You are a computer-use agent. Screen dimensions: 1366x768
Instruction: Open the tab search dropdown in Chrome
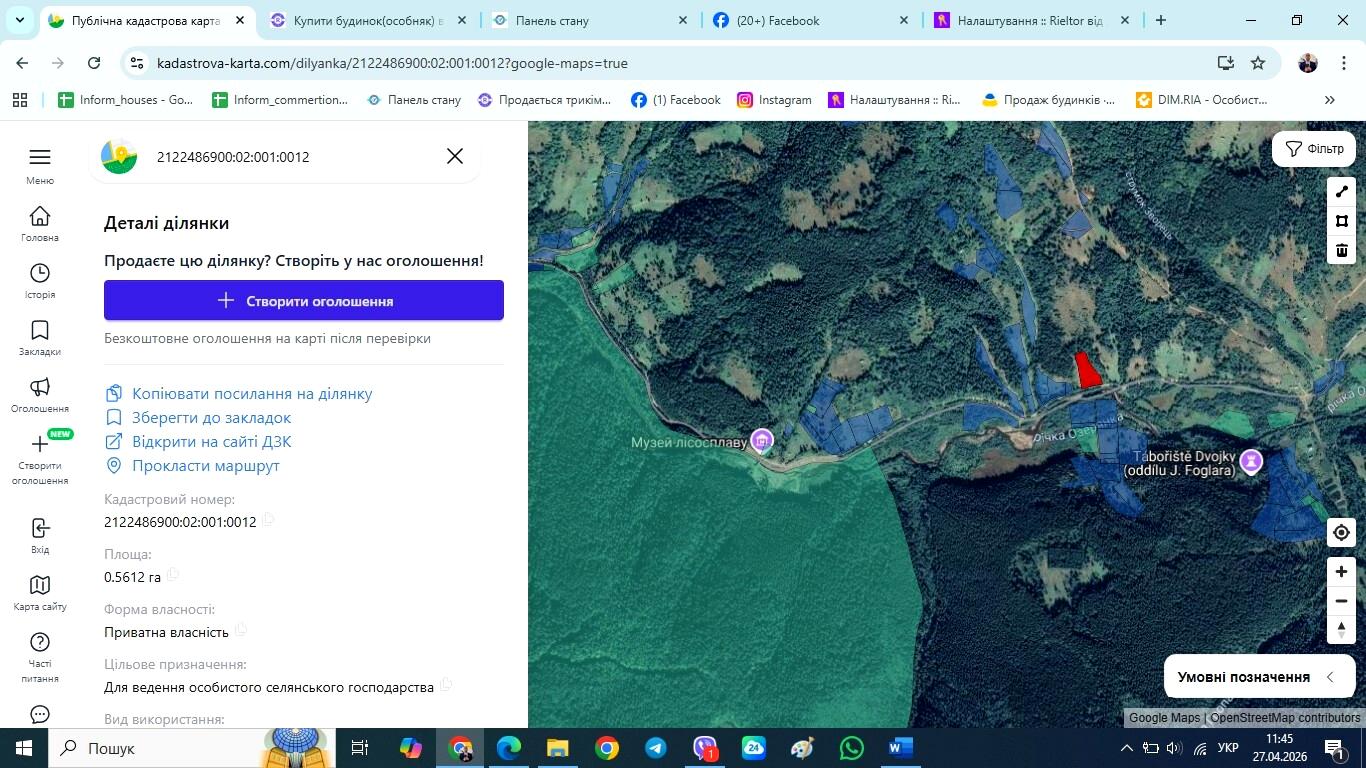pos(21,20)
